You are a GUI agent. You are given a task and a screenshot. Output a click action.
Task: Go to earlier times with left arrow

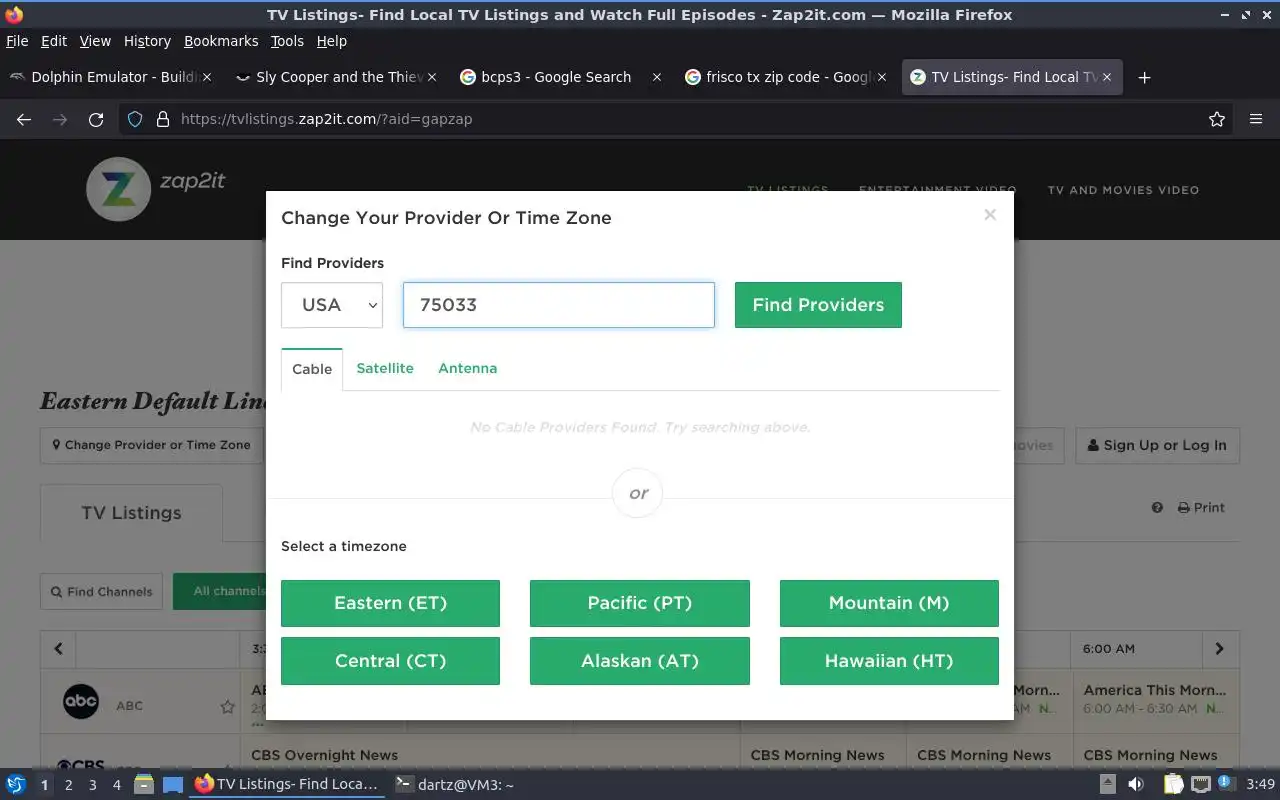58,649
